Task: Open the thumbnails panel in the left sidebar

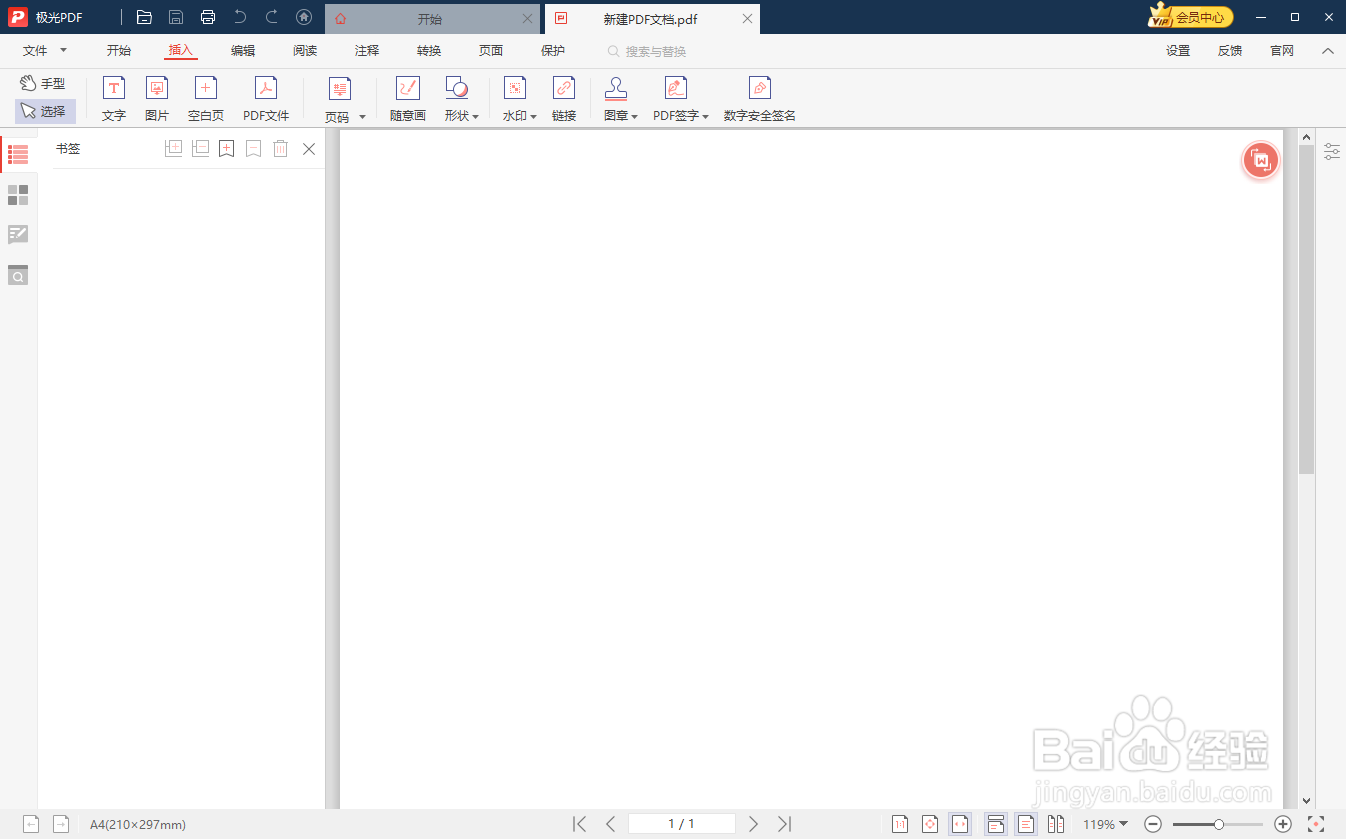Action: click(18, 195)
